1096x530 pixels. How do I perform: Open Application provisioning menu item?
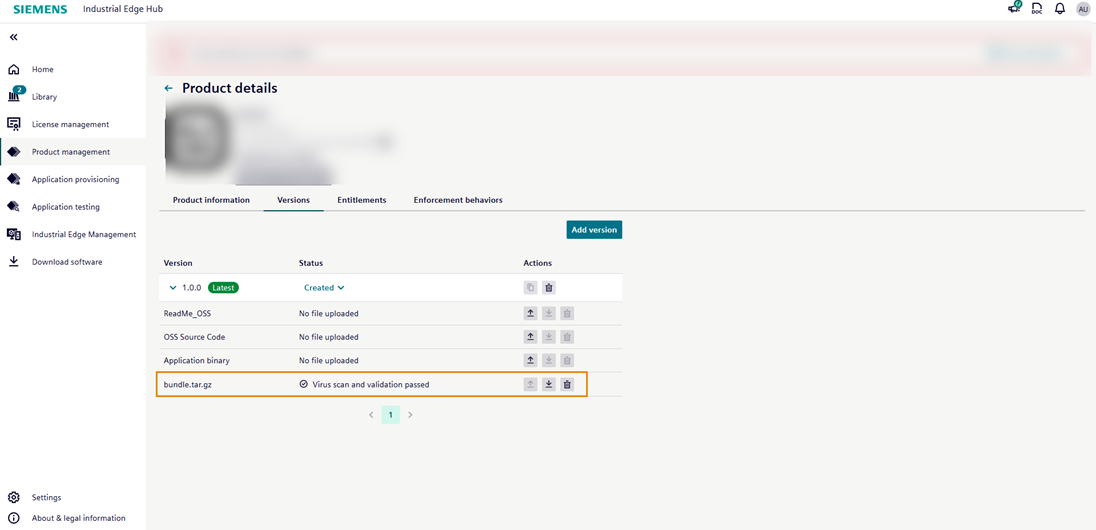coord(75,180)
